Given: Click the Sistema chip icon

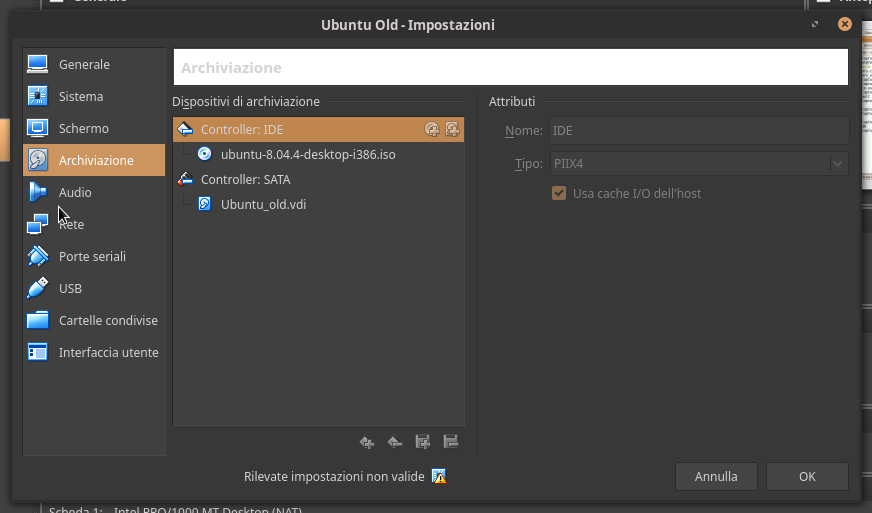Looking at the screenshot, I should pos(38,96).
